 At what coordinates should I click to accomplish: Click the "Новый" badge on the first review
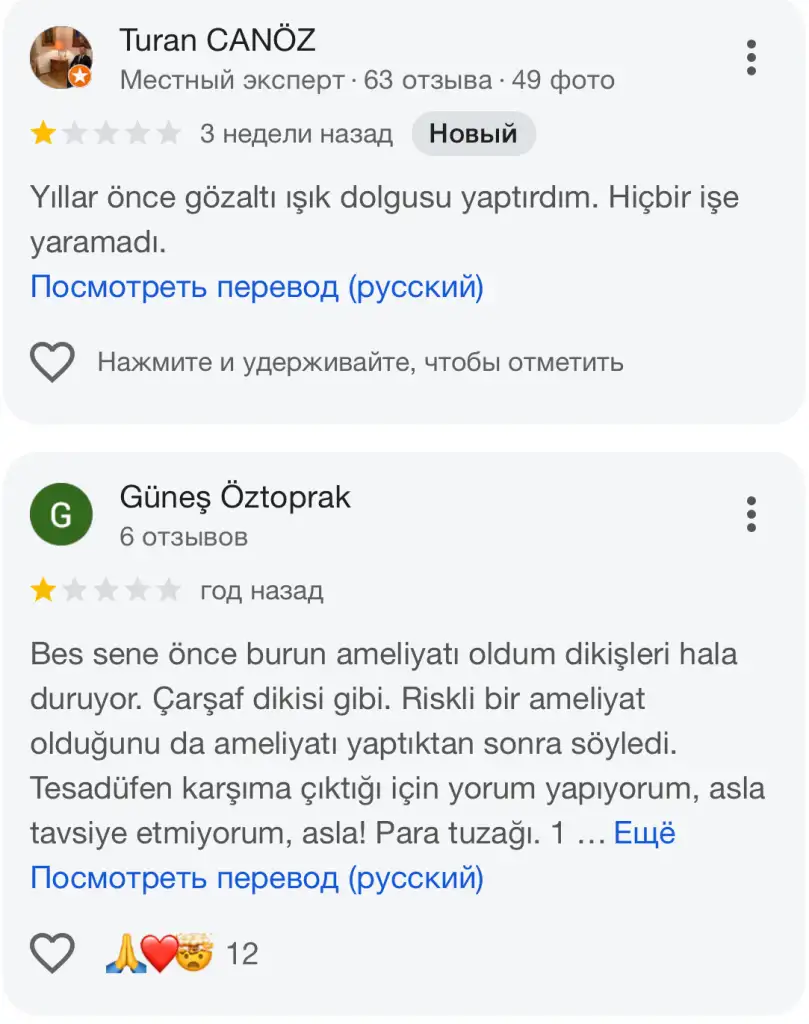tap(473, 133)
